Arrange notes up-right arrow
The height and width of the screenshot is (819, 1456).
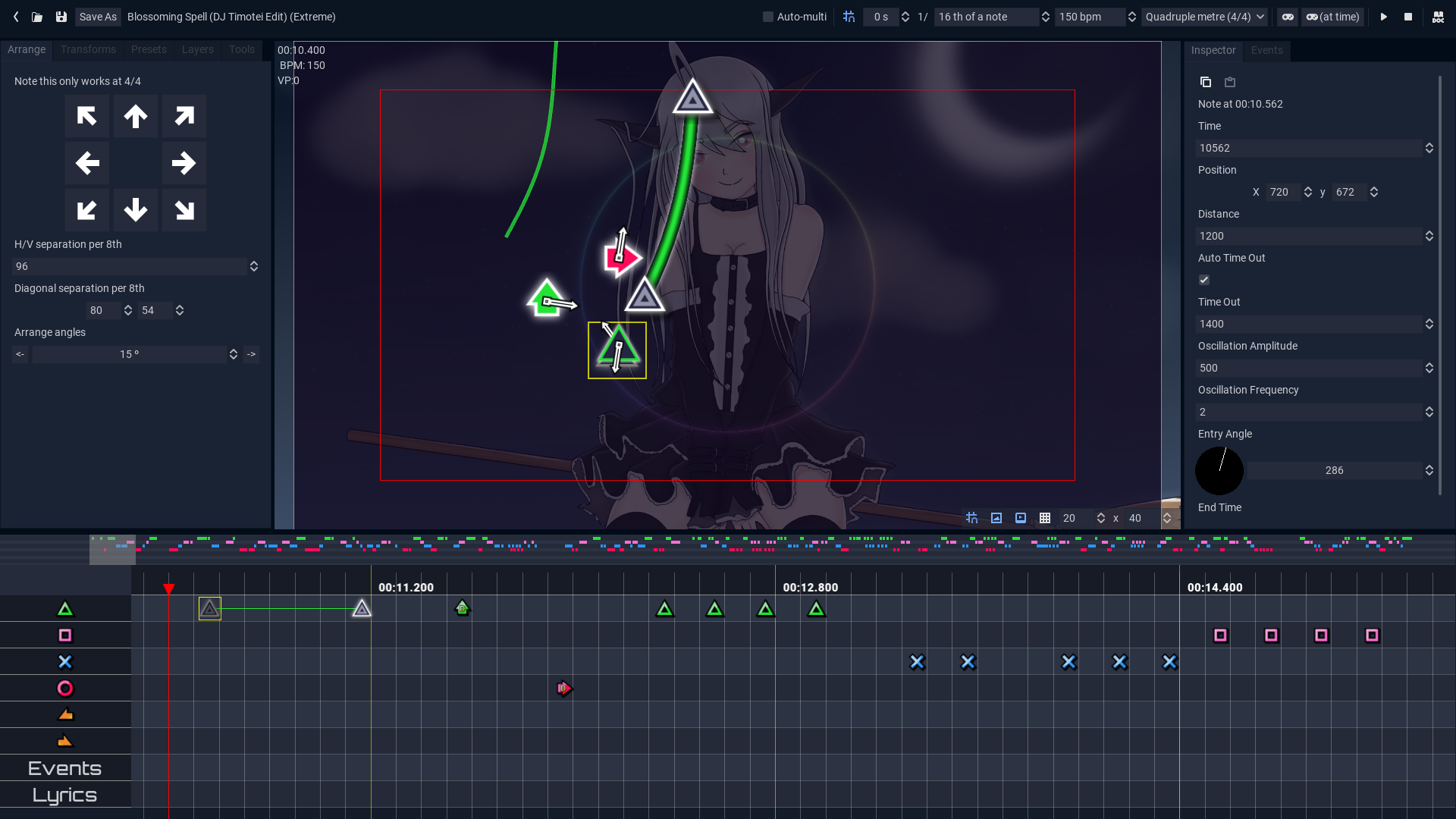coord(184,116)
